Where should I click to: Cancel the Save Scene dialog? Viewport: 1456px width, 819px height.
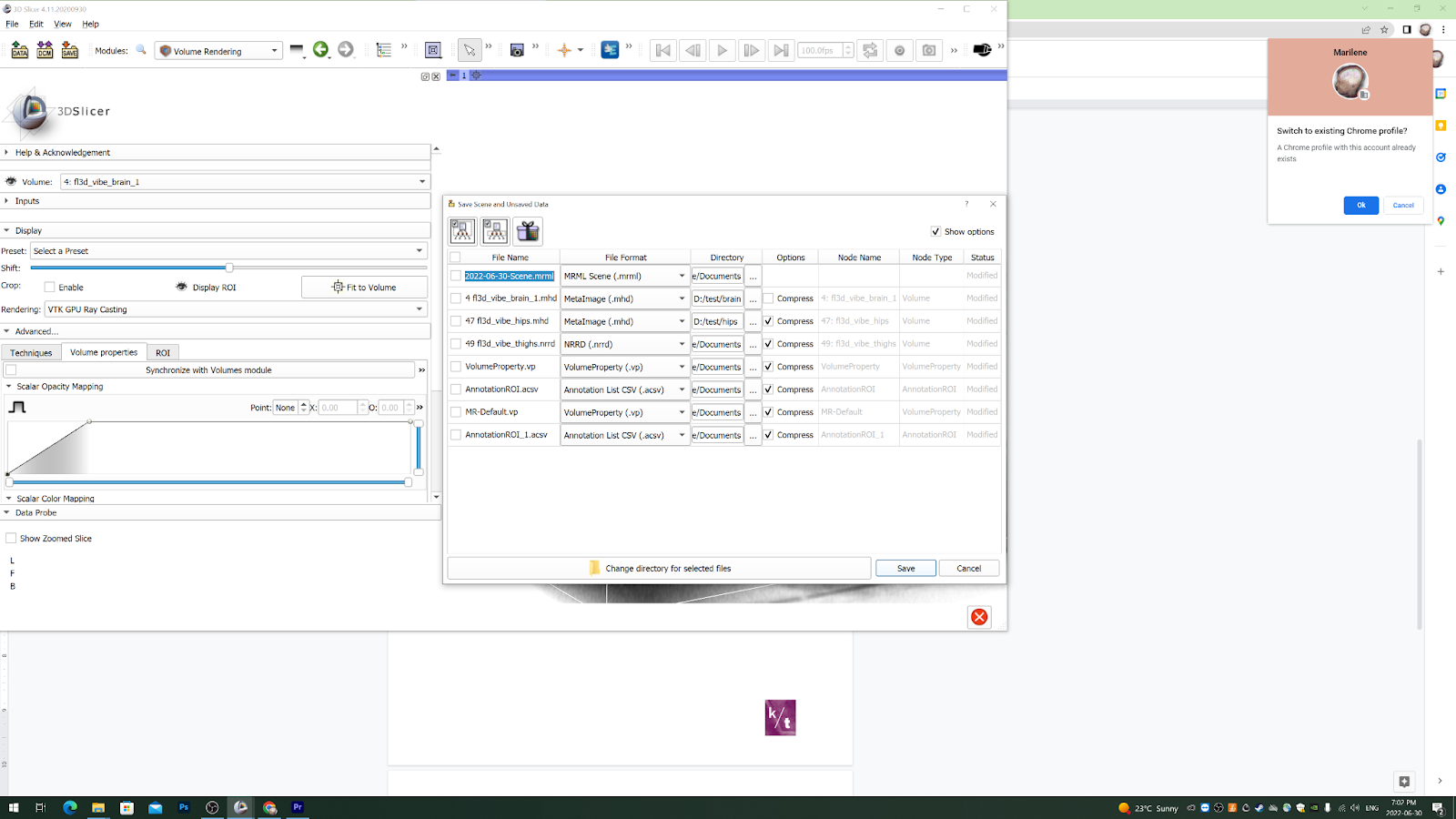pyautogui.click(x=969, y=569)
